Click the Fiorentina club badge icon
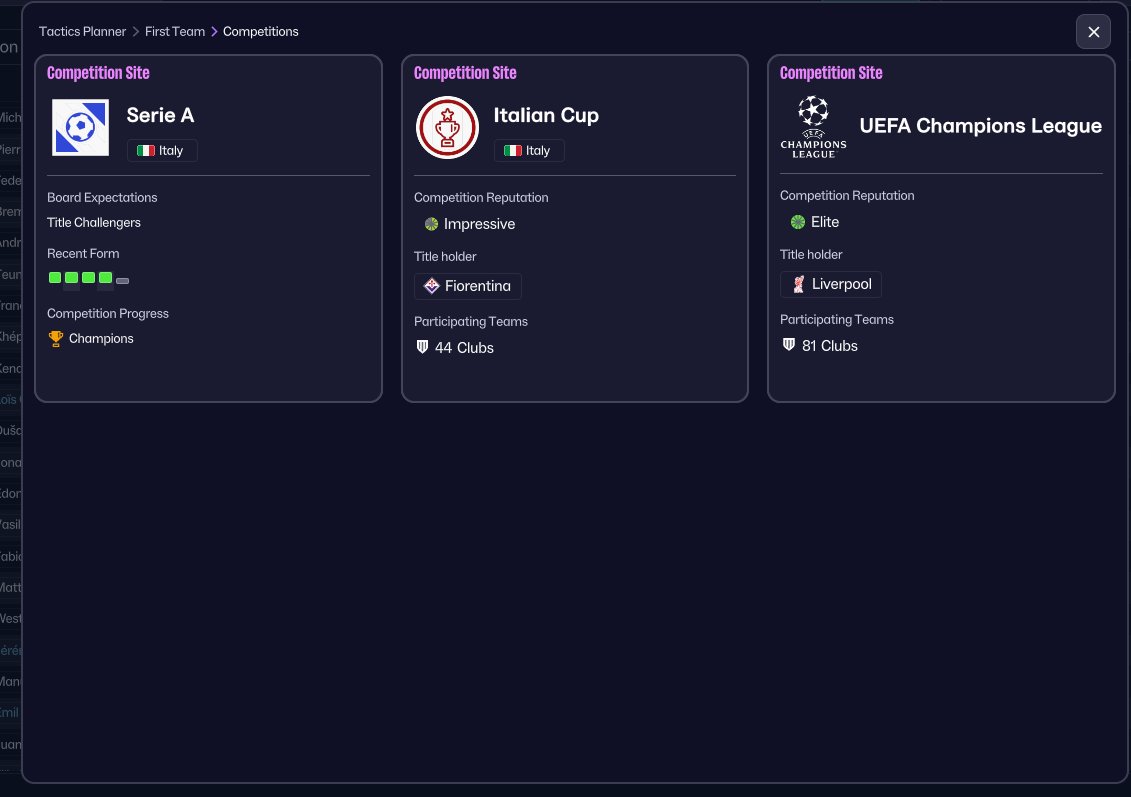Image resolution: width=1131 pixels, height=797 pixels. [431, 286]
